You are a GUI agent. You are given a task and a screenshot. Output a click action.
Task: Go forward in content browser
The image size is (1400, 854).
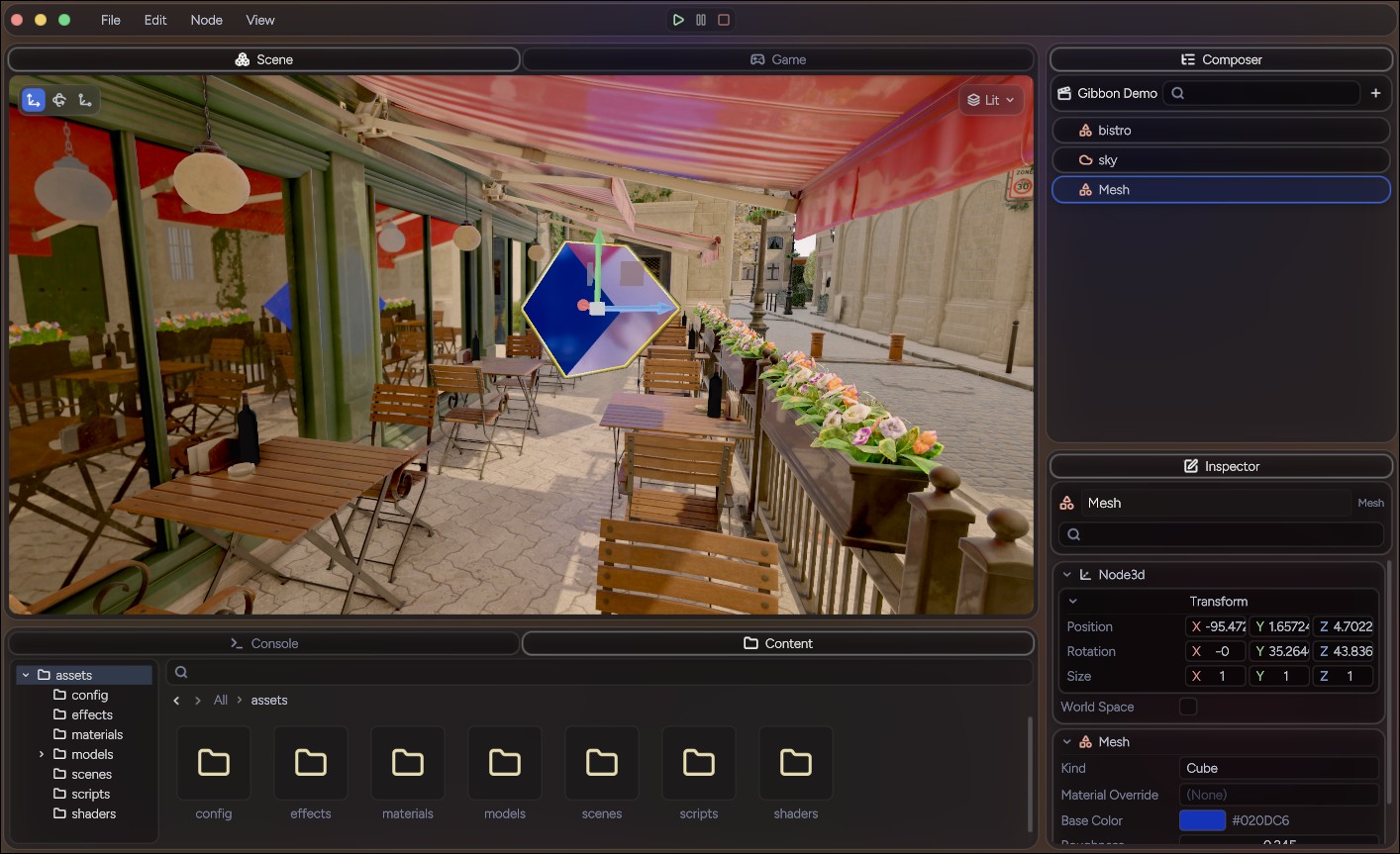click(x=198, y=701)
